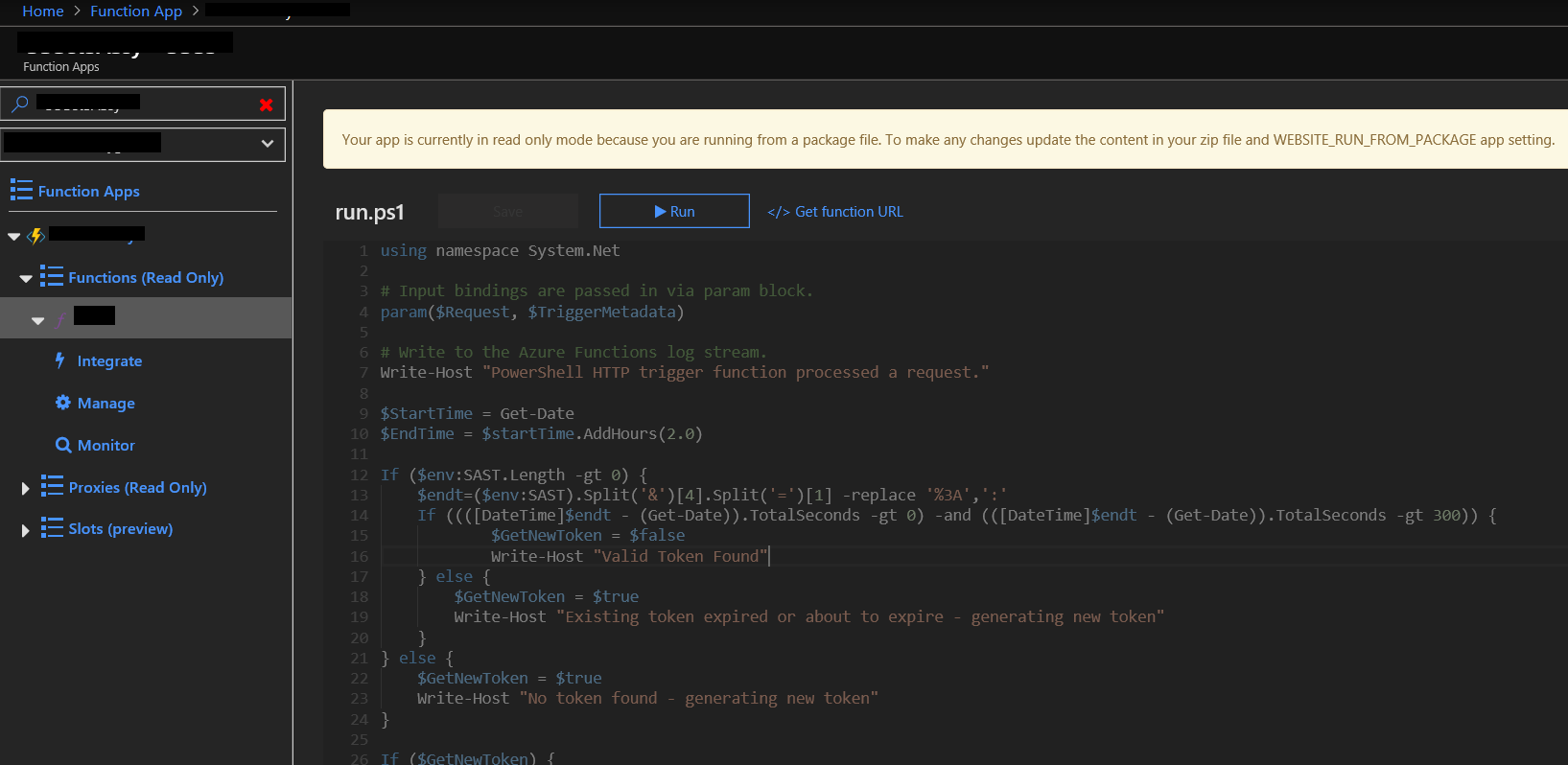Image resolution: width=1568 pixels, height=765 pixels.
Task: Click the disabled Save button
Action: pyautogui.click(x=507, y=211)
